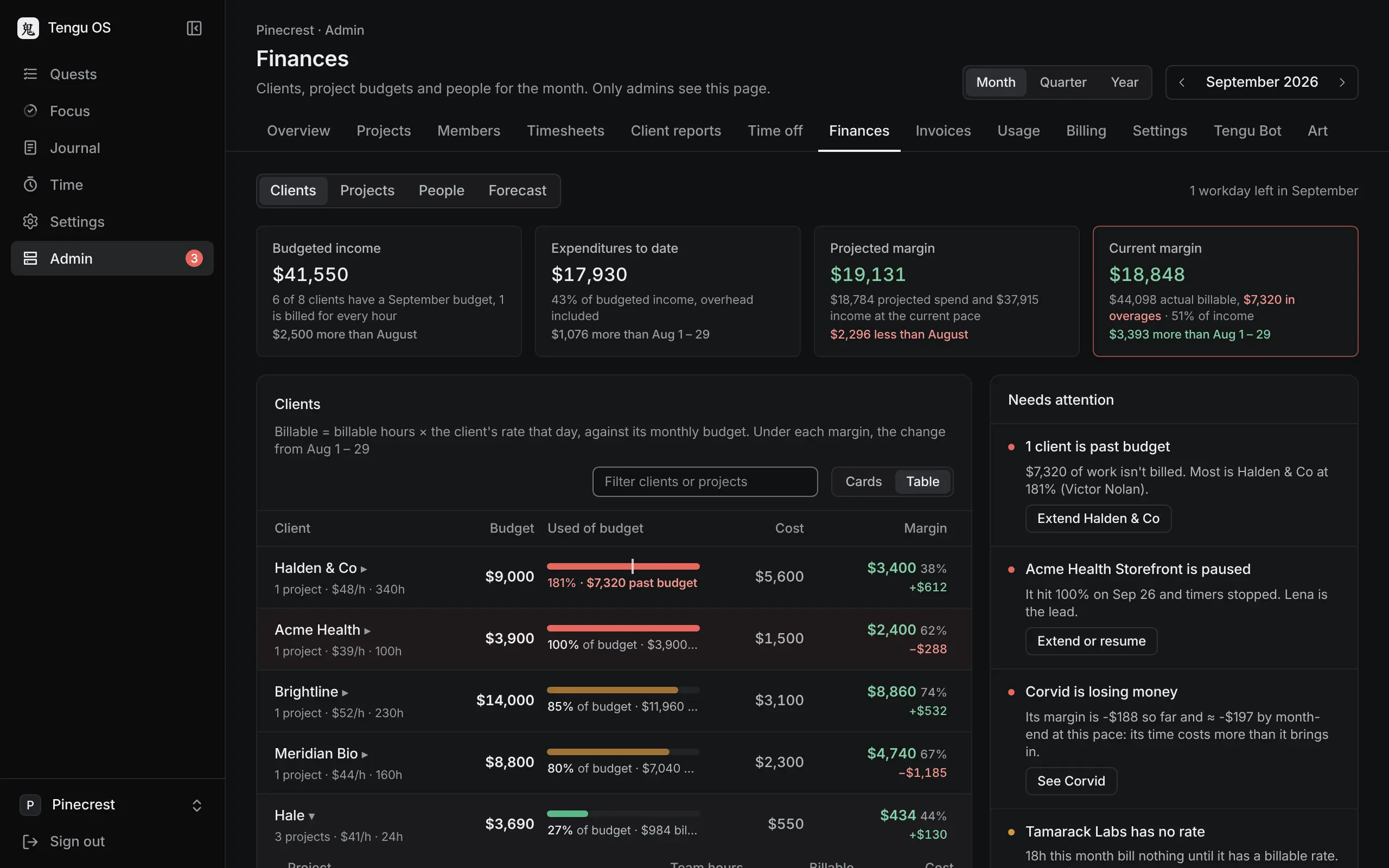Image resolution: width=1389 pixels, height=868 pixels.
Task: Click the Journal page icon
Action: point(30,148)
